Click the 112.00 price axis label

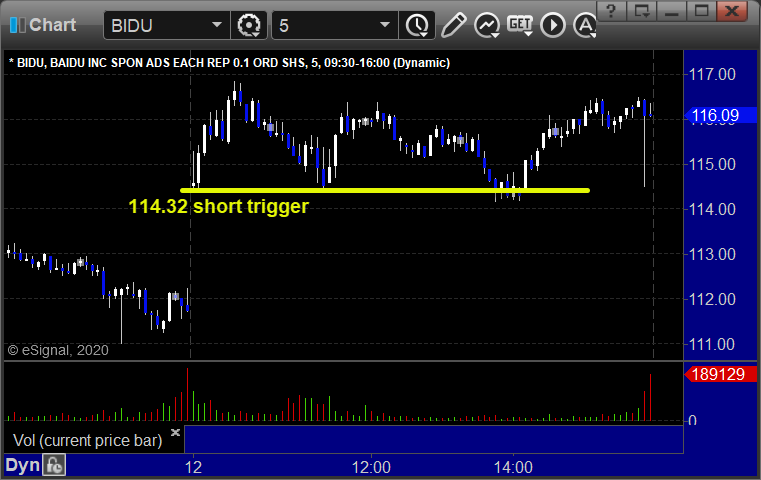pyautogui.click(x=712, y=299)
